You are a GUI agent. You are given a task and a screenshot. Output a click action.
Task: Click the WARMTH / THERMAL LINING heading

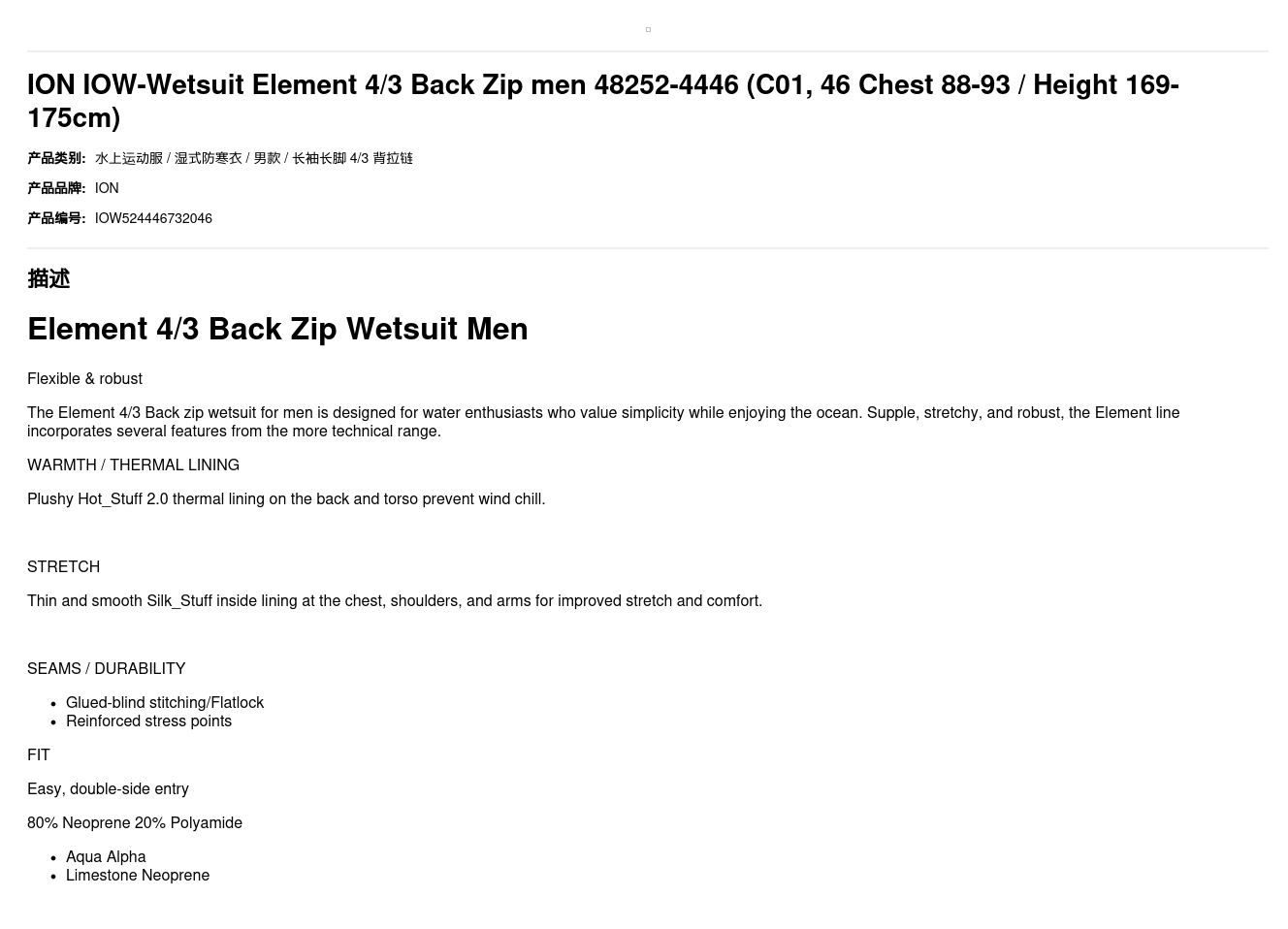tap(133, 465)
